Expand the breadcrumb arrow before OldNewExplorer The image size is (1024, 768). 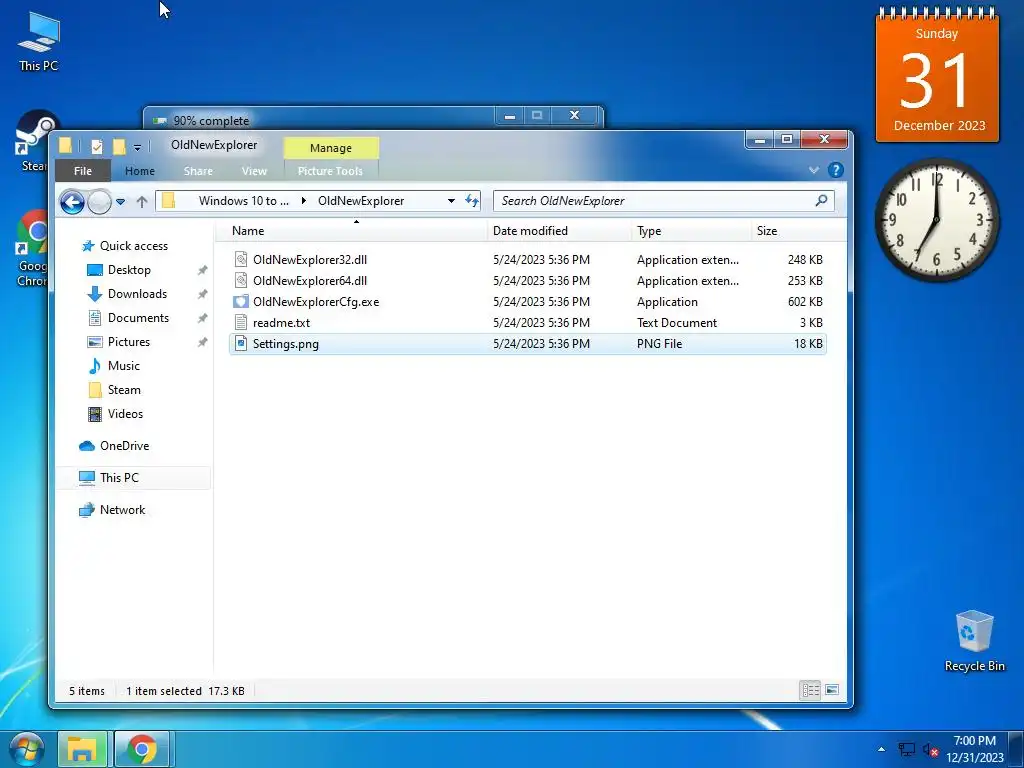[x=304, y=201]
